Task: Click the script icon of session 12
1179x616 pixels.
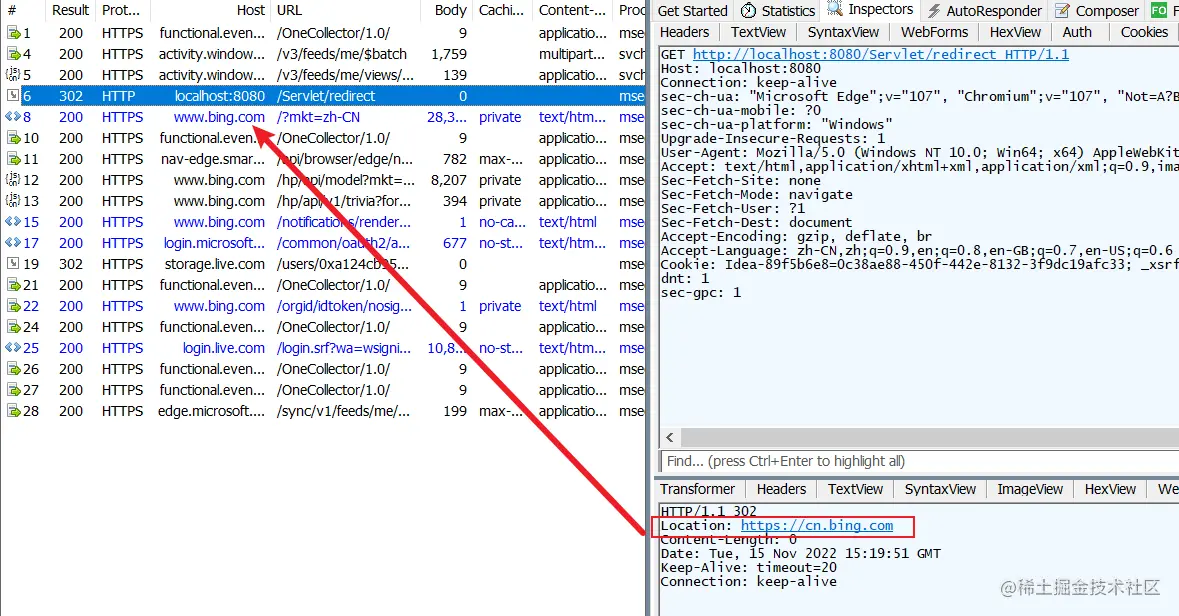Action: [14, 181]
